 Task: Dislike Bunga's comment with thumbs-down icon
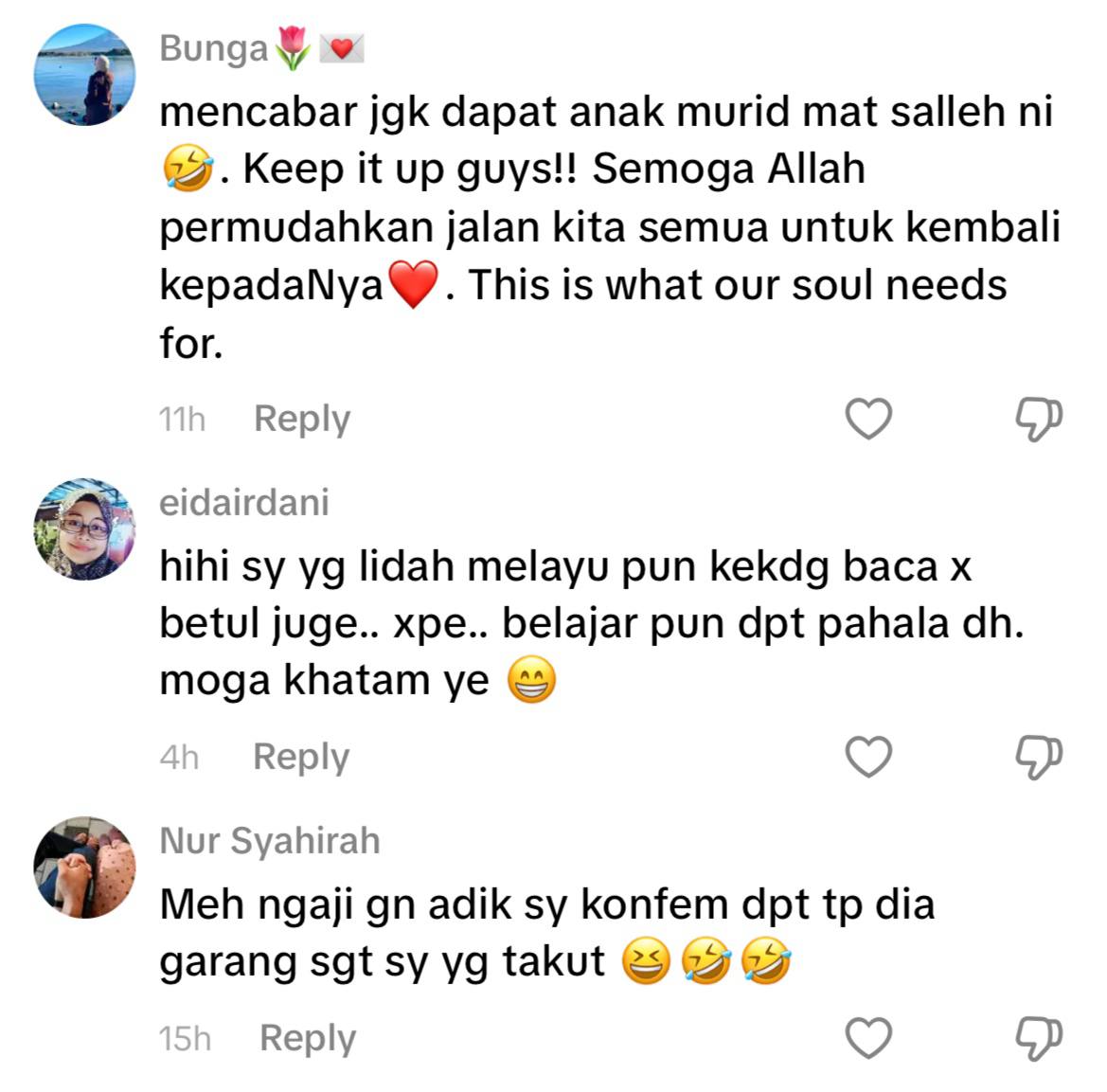pos(1039,420)
